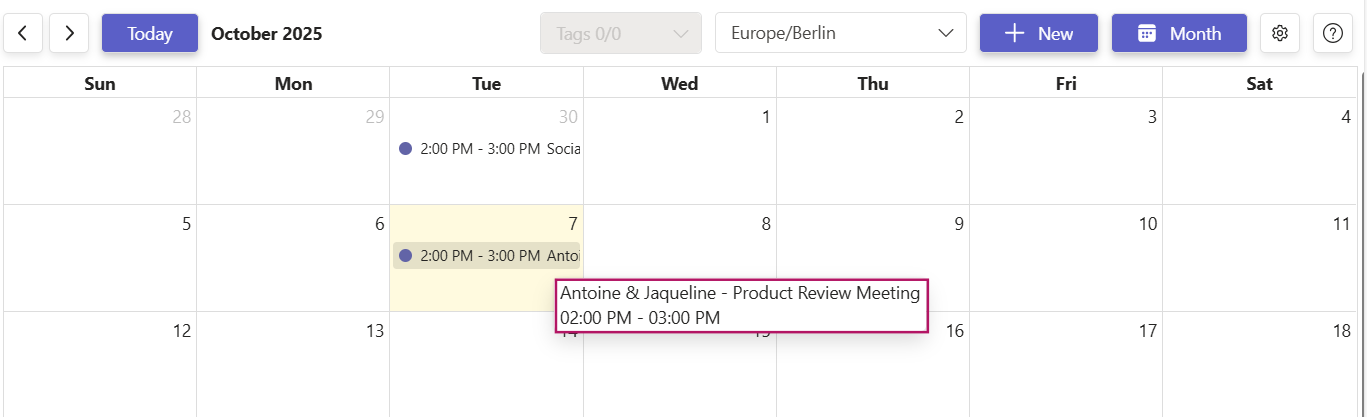Screen dimensions: 1367x417
Task: Open the Europe/Berlin timezone dropdown
Action: pyautogui.click(x=840, y=33)
